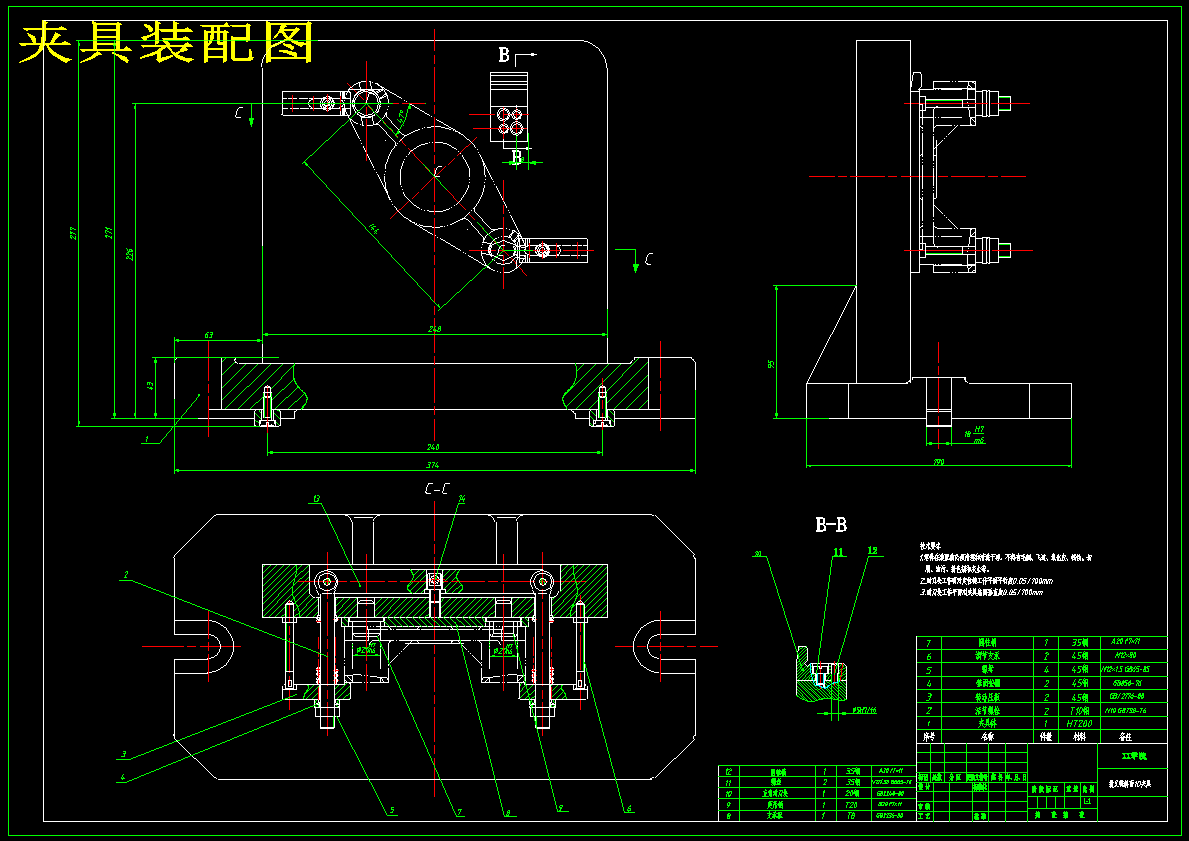Click the 序号 header cell in parts table

(927, 736)
